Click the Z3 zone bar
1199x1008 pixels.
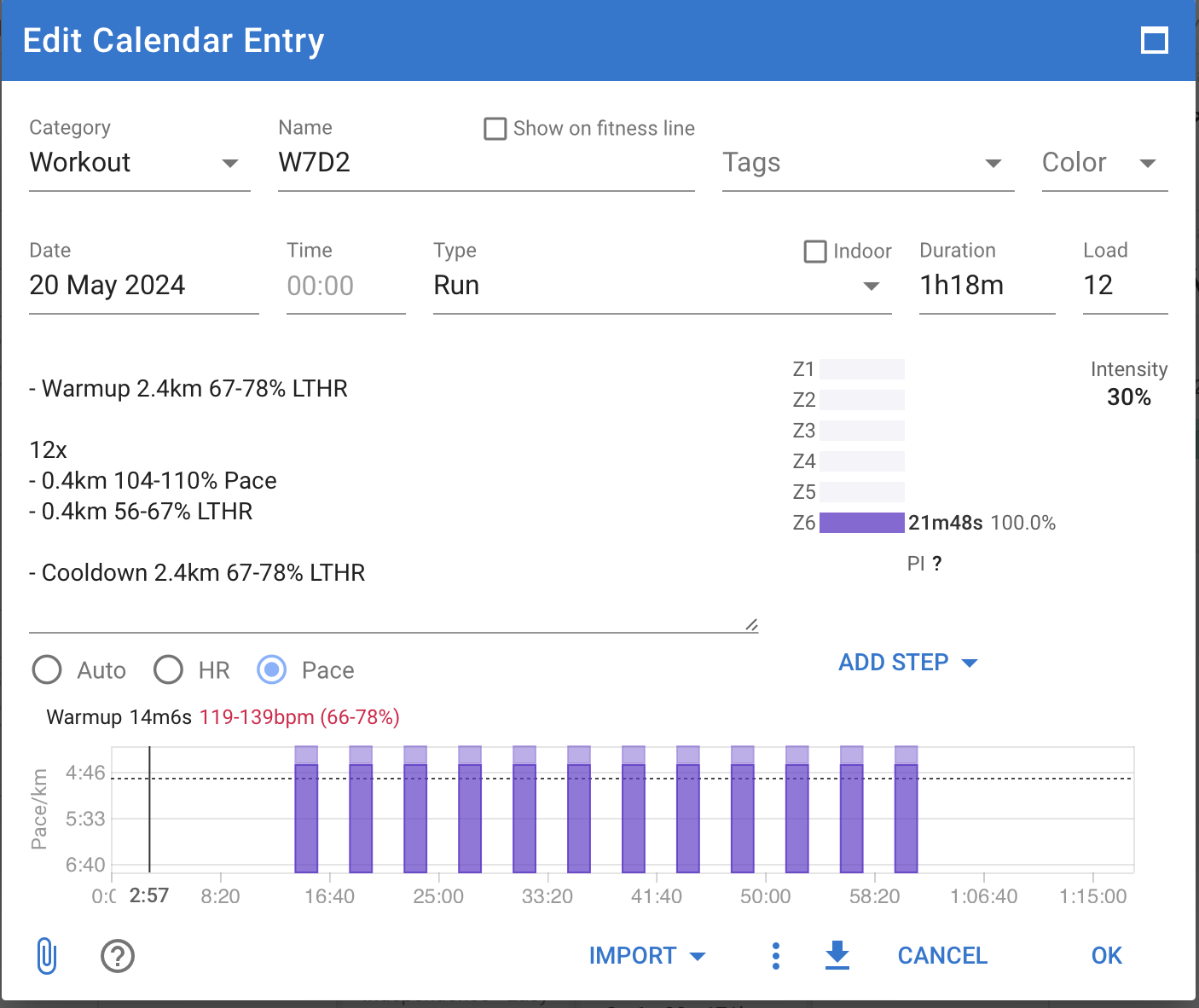point(861,431)
